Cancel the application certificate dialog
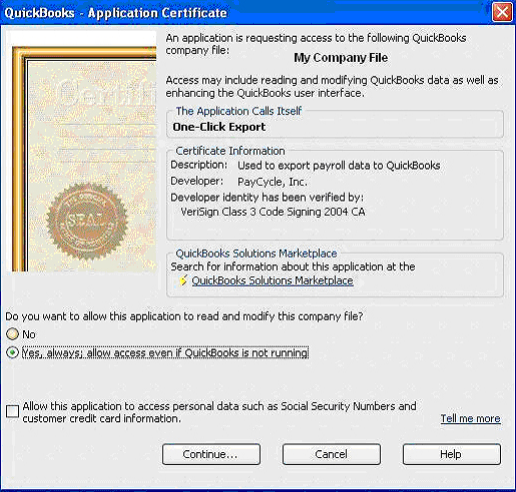The height and width of the screenshot is (492, 516). (x=331, y=454)
